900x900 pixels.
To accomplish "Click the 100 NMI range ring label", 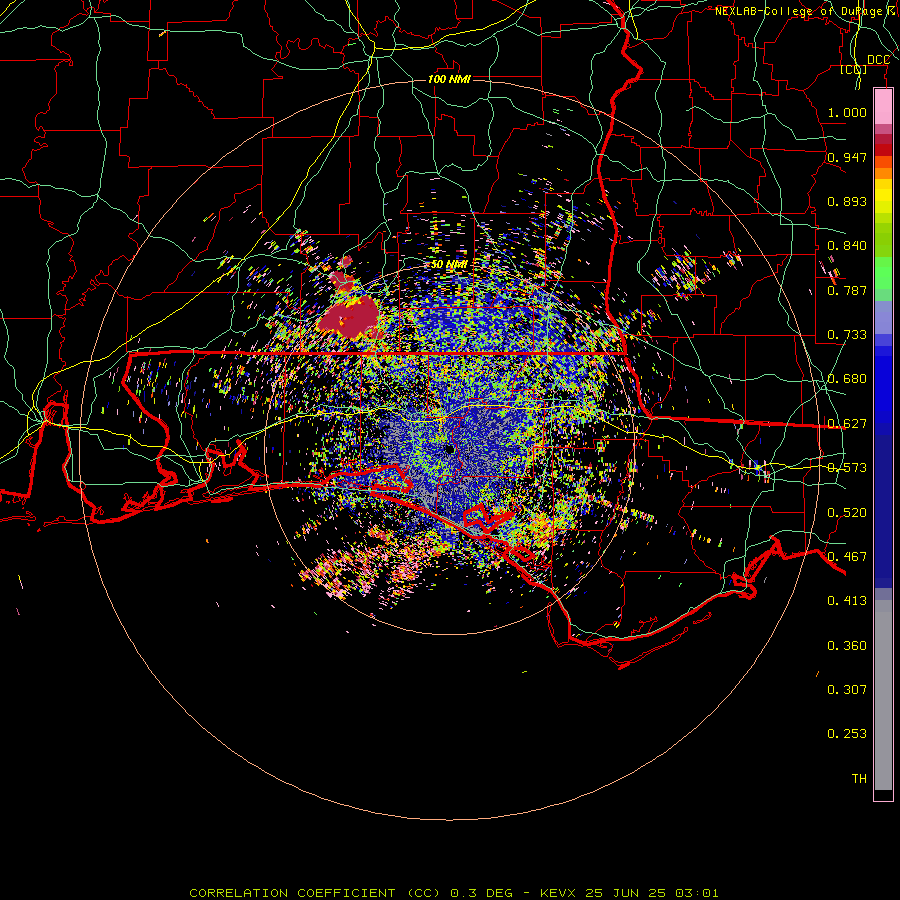I will tap(449, 79).
